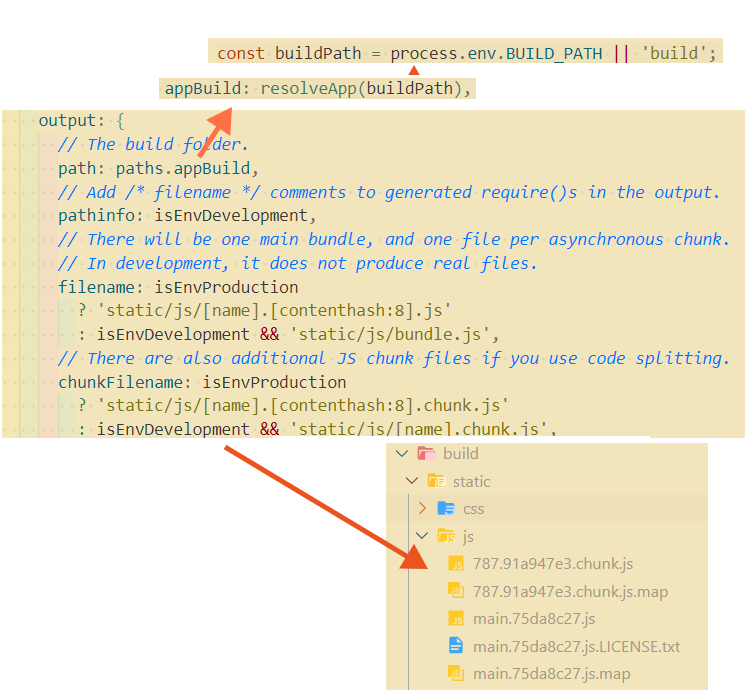746x700 pixels.
Task: Click the 'build' string literal
Action: click(x=673, y=53)
